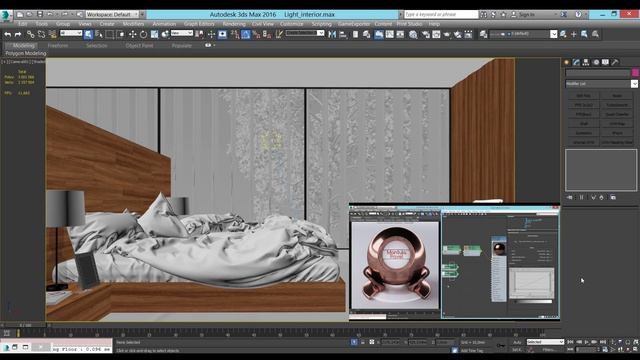640x360 pixels.
Task: Click the Save File icon in title bar
Action: [x=40, y=14]
